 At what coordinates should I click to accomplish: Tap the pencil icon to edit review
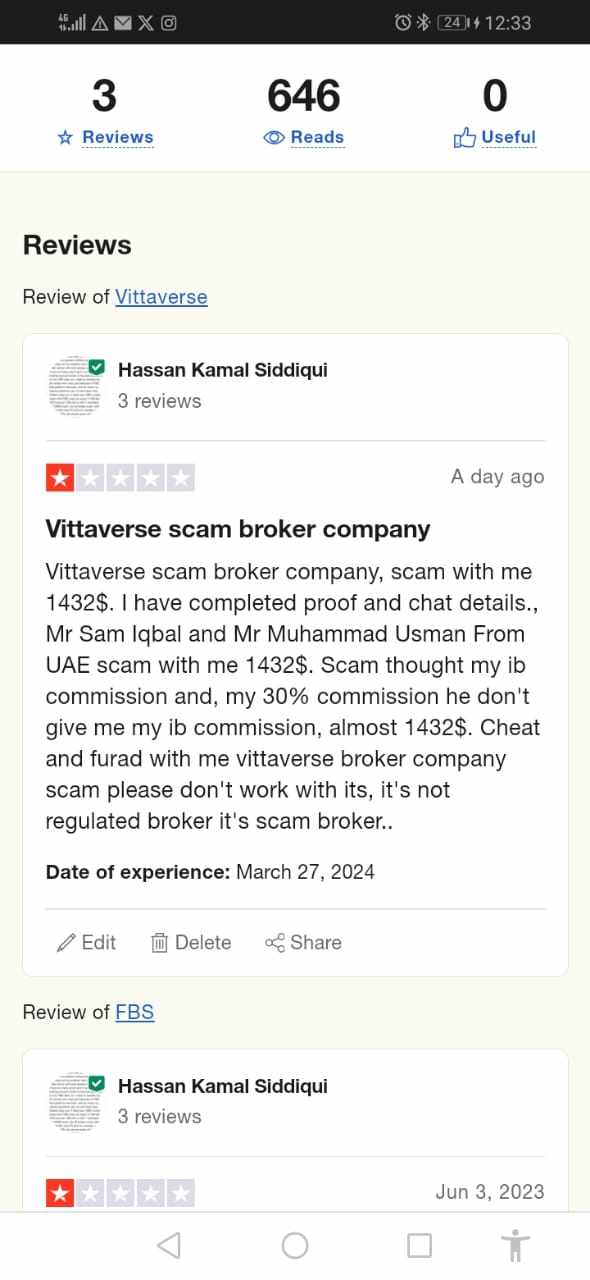pos(67,942)
